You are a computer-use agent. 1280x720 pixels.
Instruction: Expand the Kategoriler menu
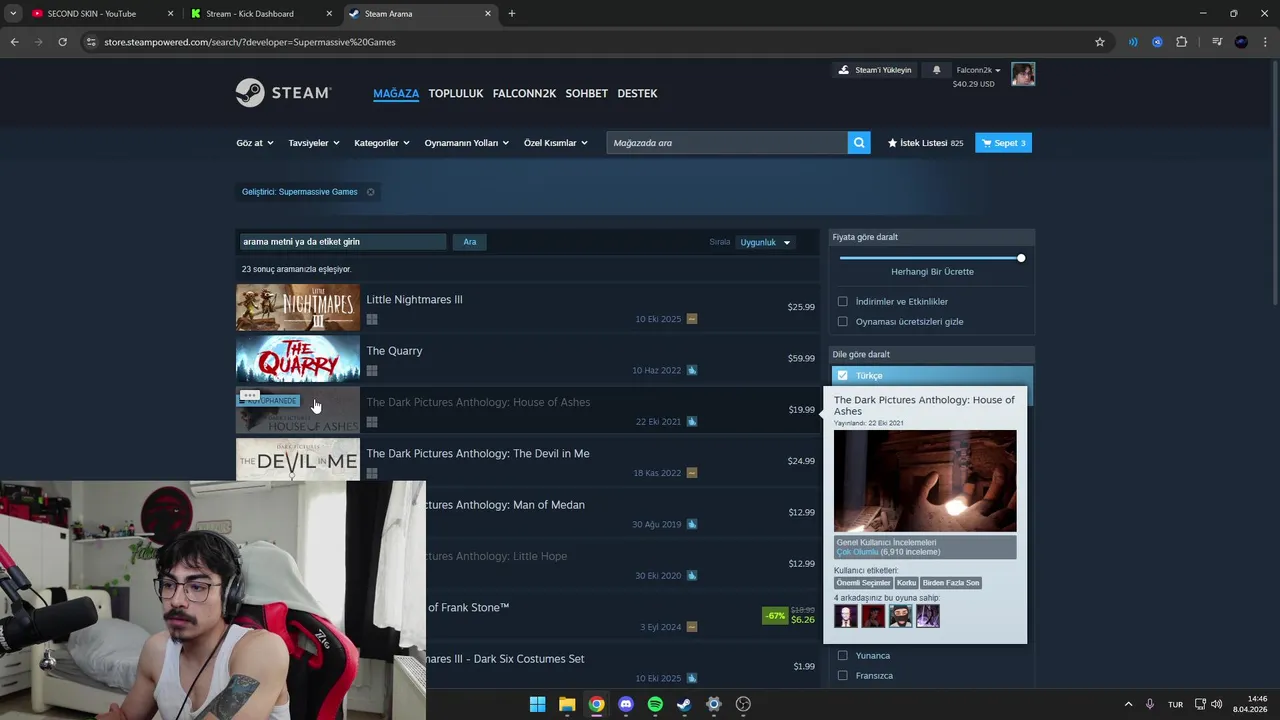pyautogui.click(x=382, y=143)
